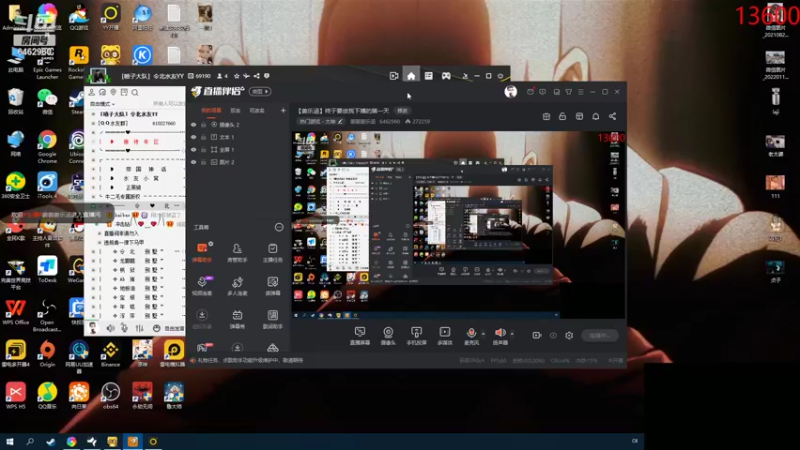Open the toolbox more options circle

click(279, 227)
